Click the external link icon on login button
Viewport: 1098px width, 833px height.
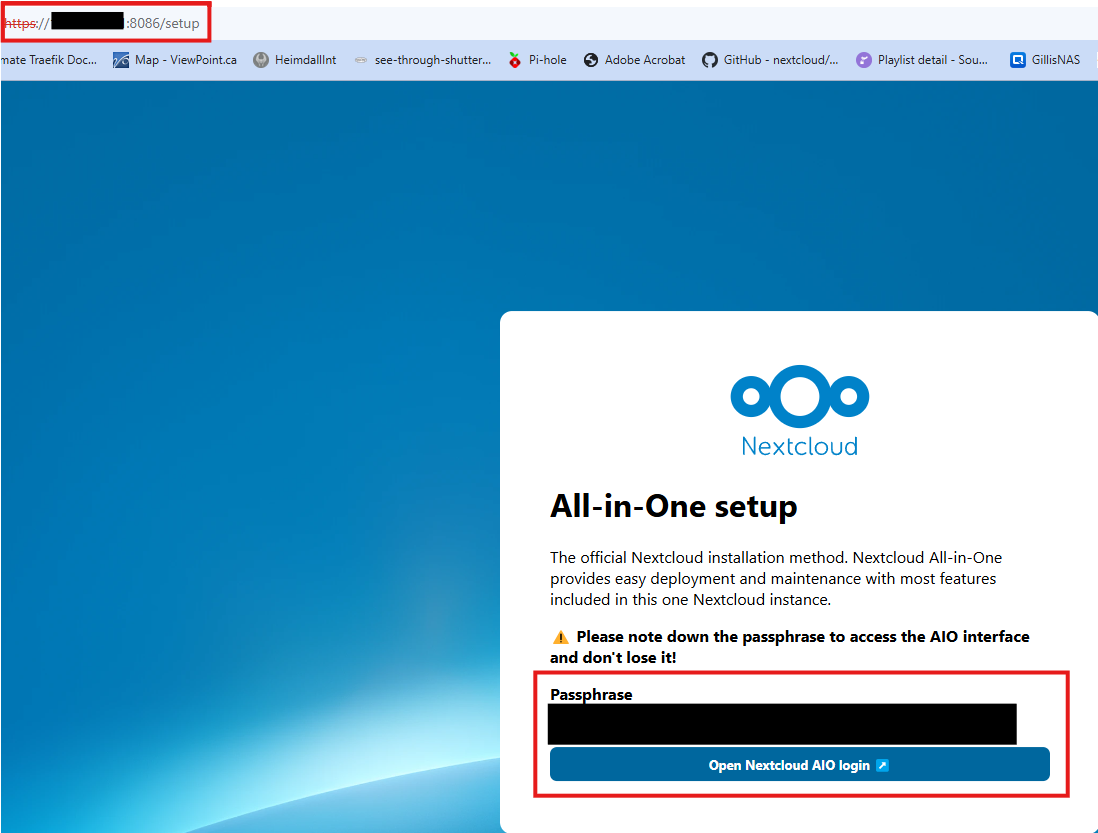click(882, 765)
